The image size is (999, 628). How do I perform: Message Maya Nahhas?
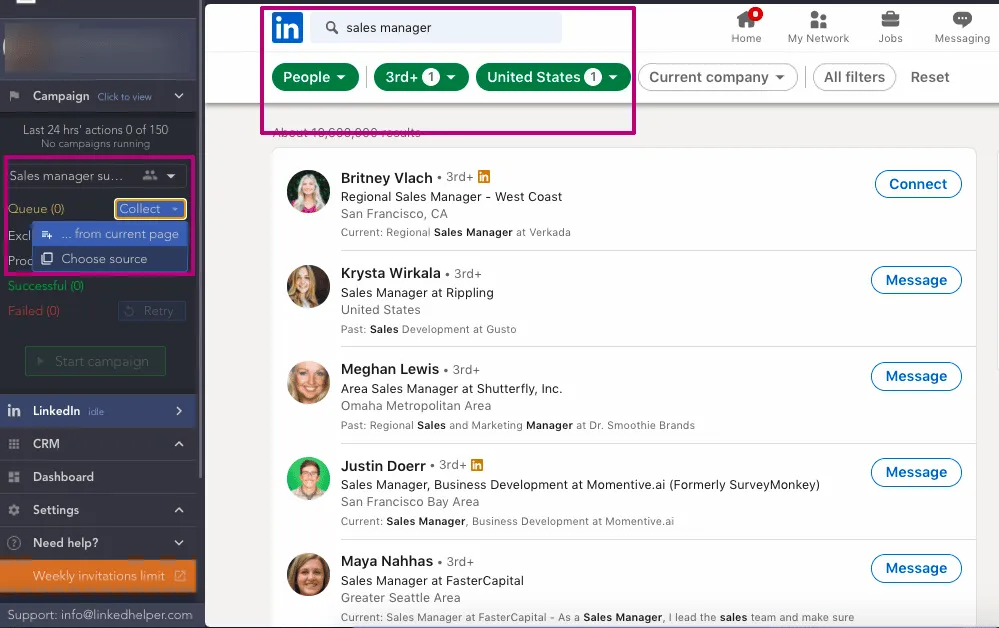pyautogui.click(x=916, y=568)
